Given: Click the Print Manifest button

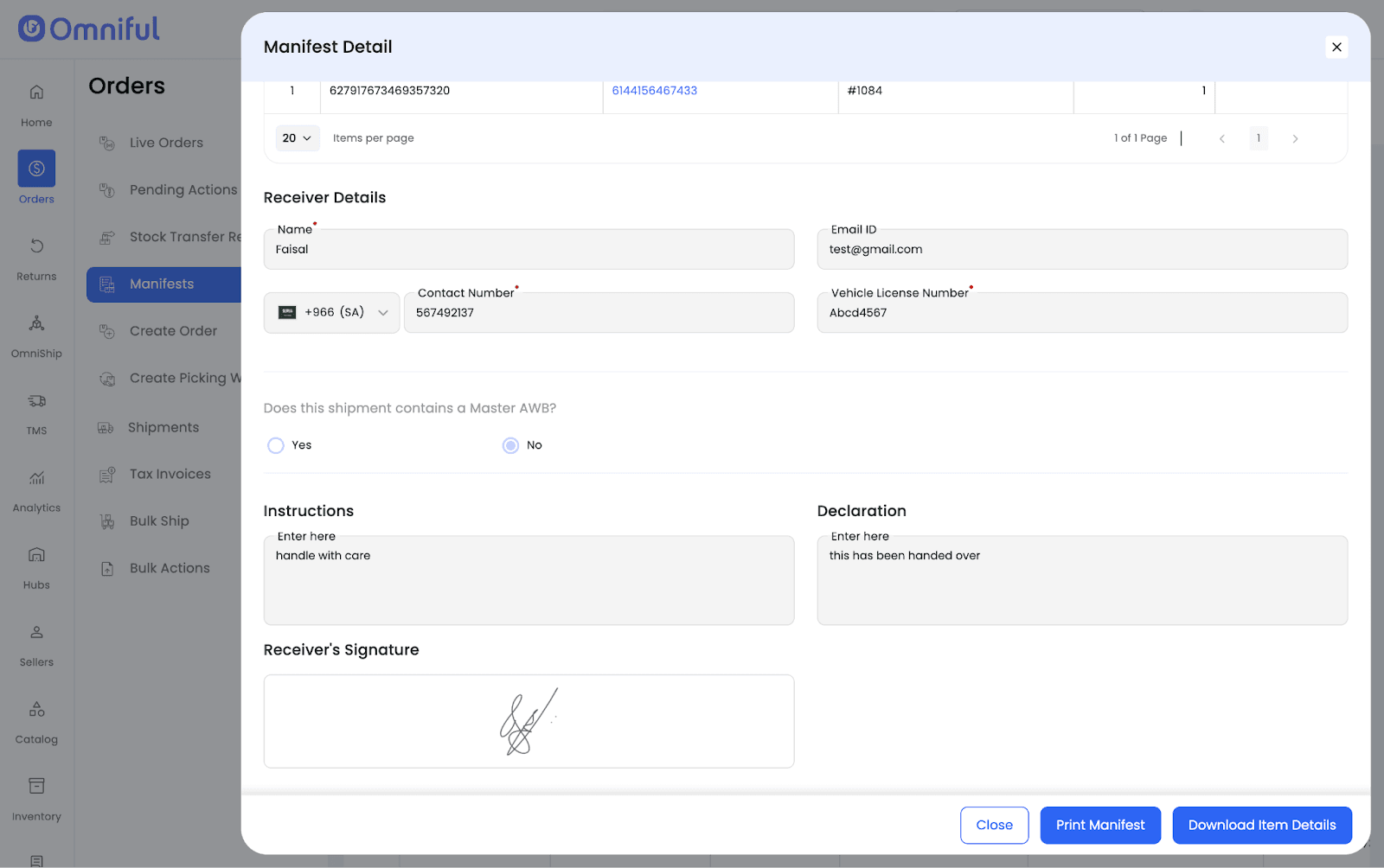Looking at the screenshot, I should 1099,825.
